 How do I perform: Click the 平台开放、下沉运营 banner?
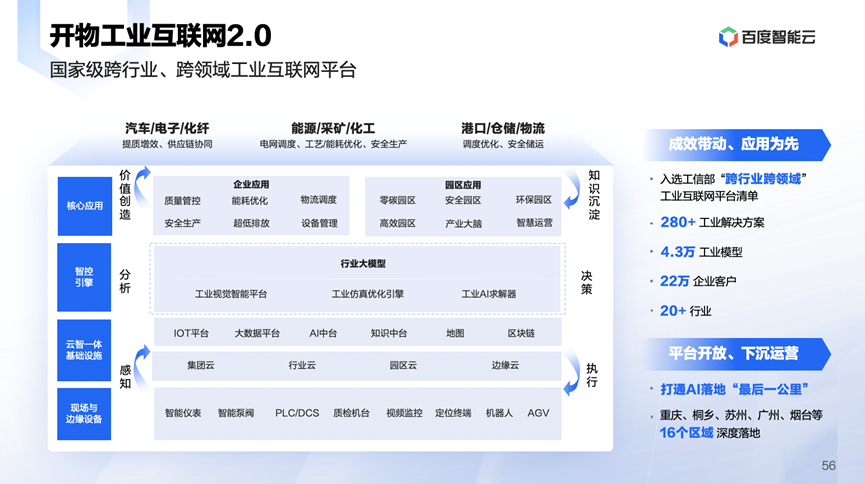click(x=734, y=354)
